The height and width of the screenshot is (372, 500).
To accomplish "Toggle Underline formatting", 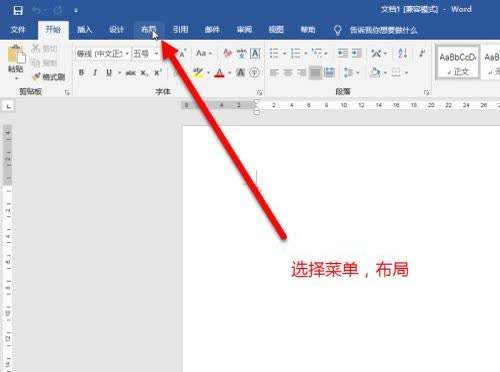I will [109, 73].
